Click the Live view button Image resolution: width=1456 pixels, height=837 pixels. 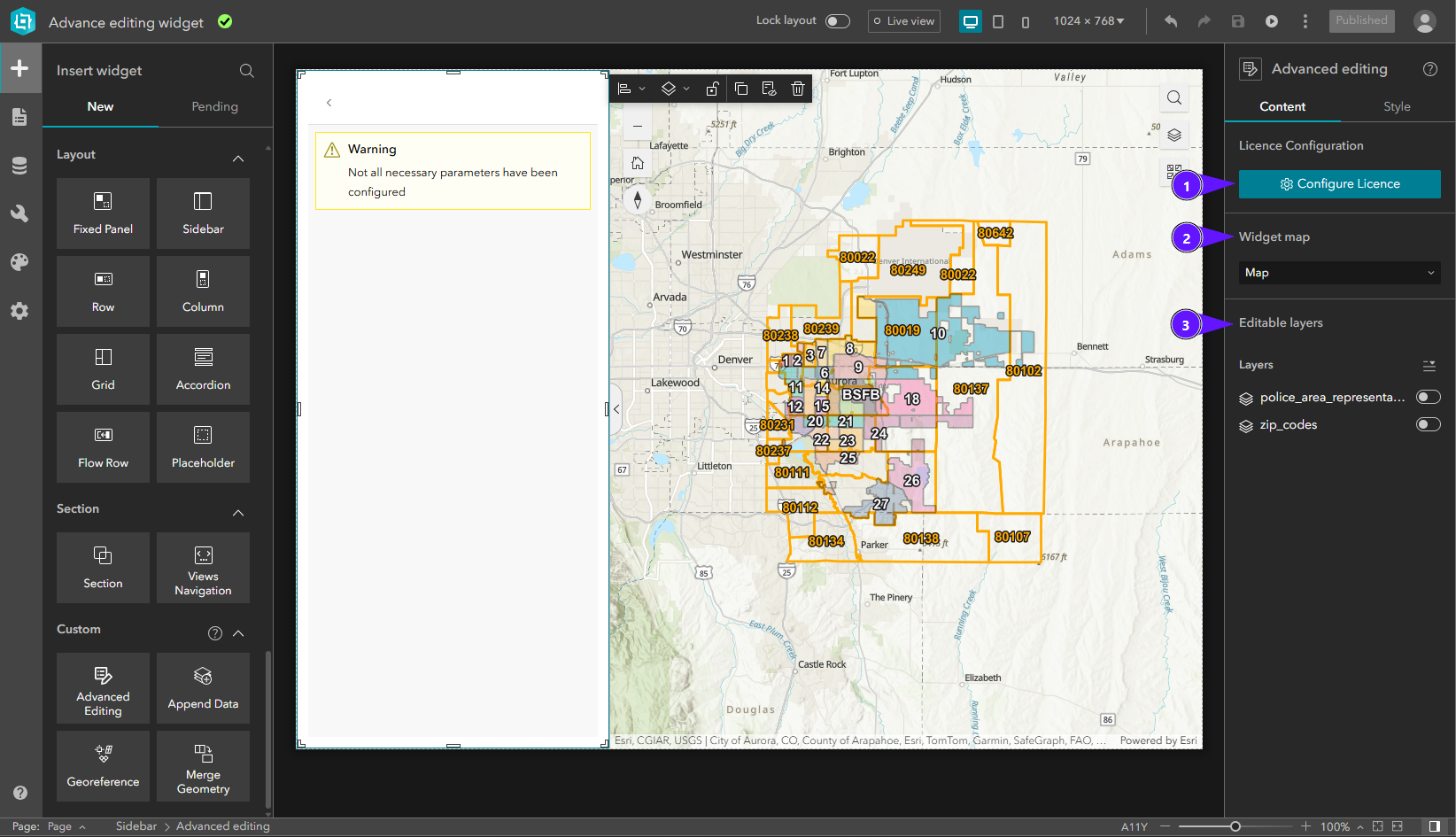(903, 21)
